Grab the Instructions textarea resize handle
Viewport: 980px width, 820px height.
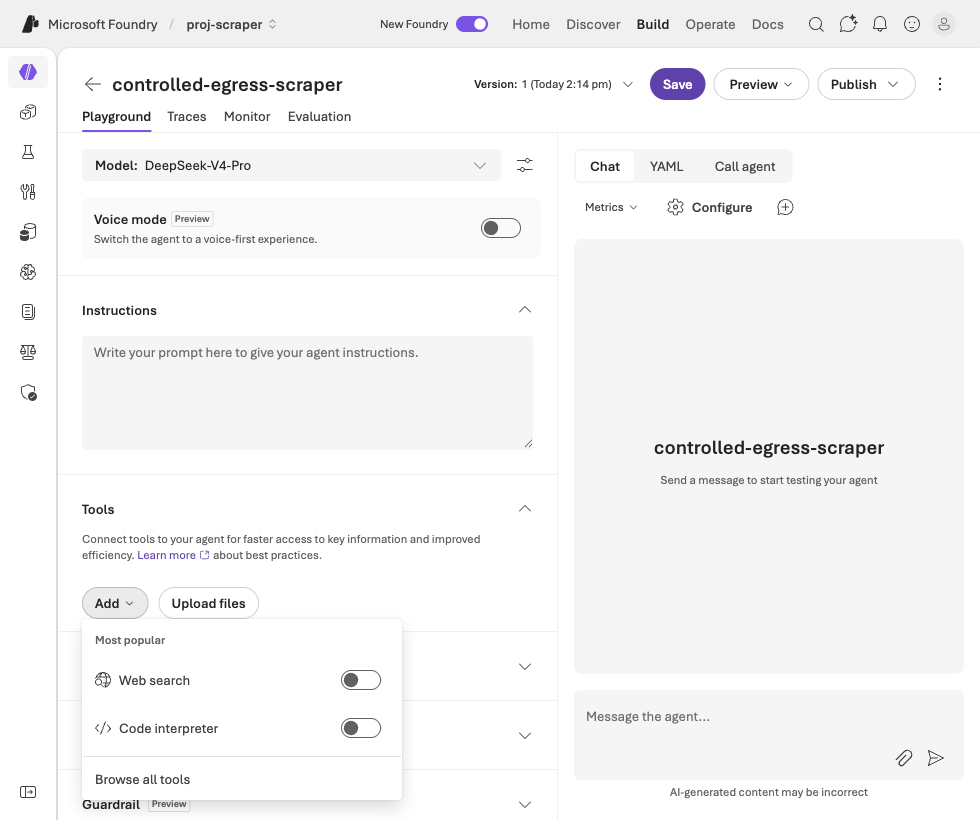(528, 444)
